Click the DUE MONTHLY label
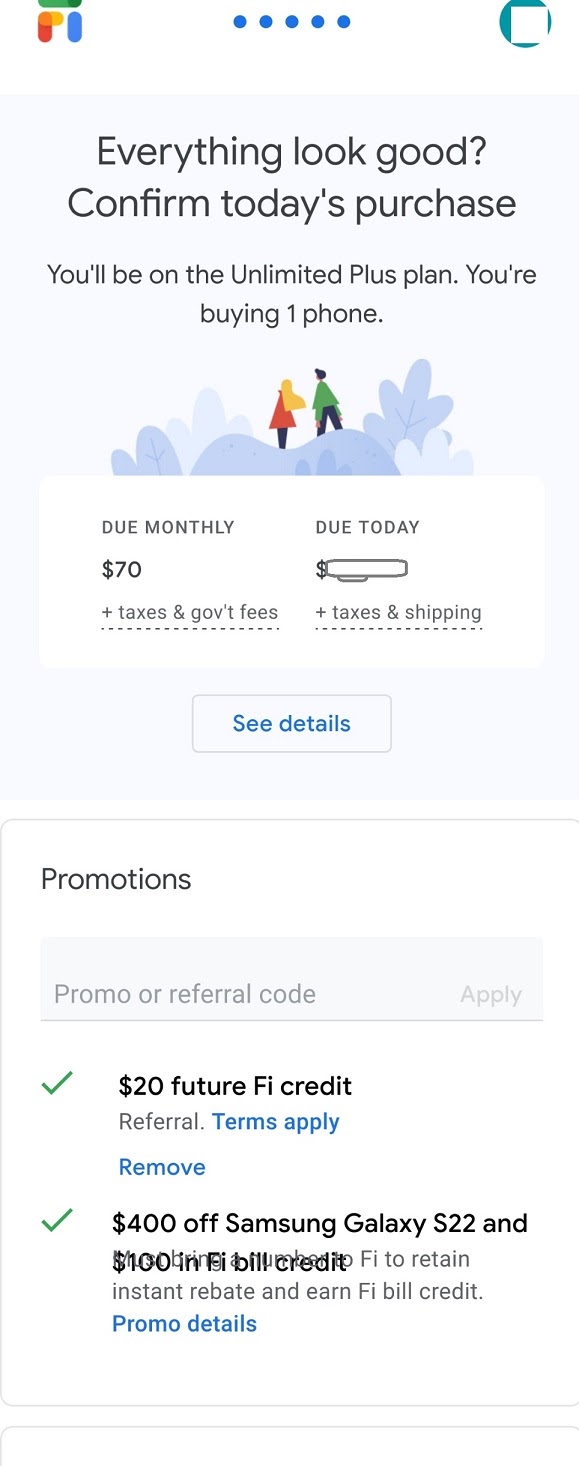The image size is (579, 1466). (168, 527)
